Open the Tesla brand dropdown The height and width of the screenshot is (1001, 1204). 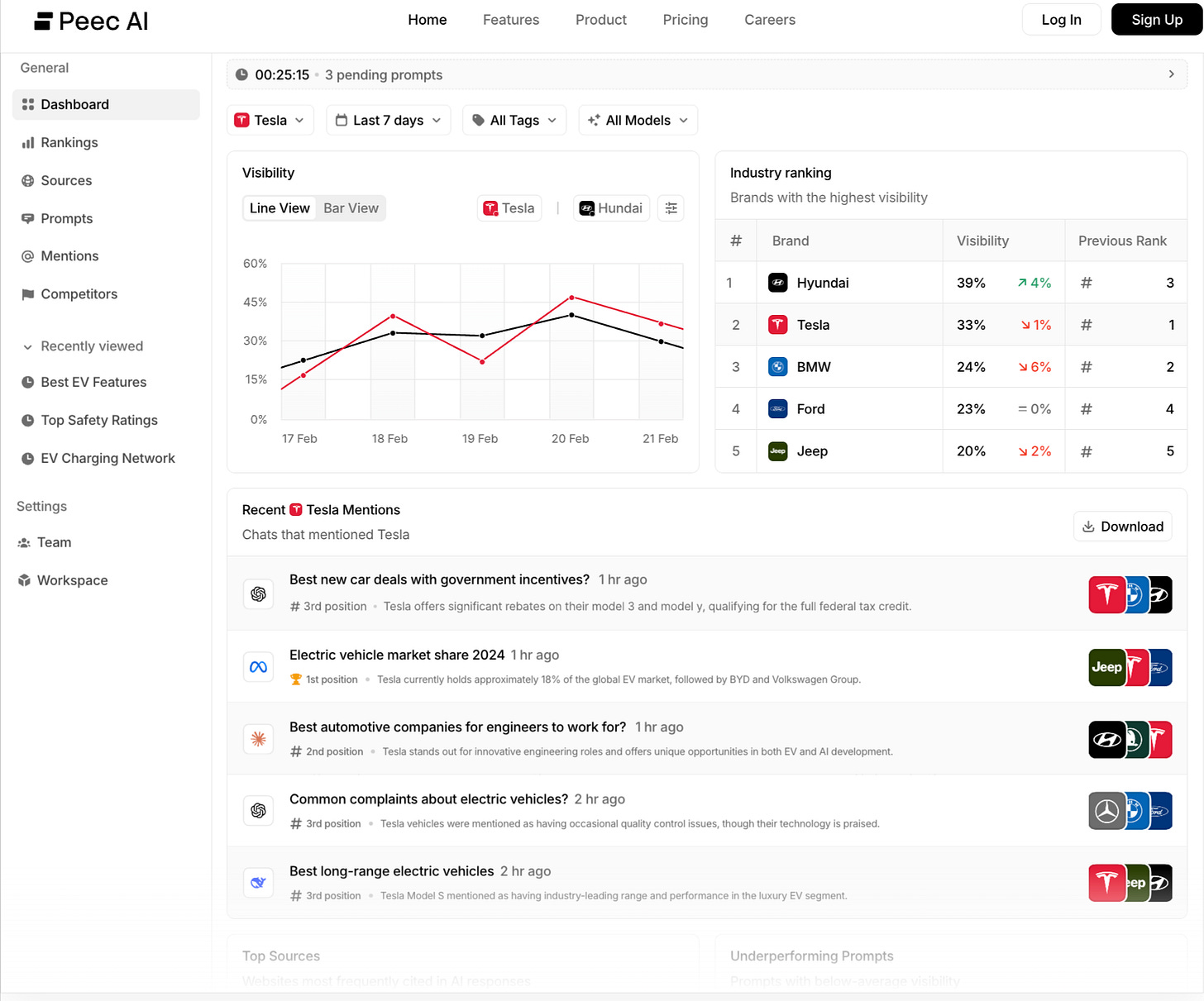[270, 121]
